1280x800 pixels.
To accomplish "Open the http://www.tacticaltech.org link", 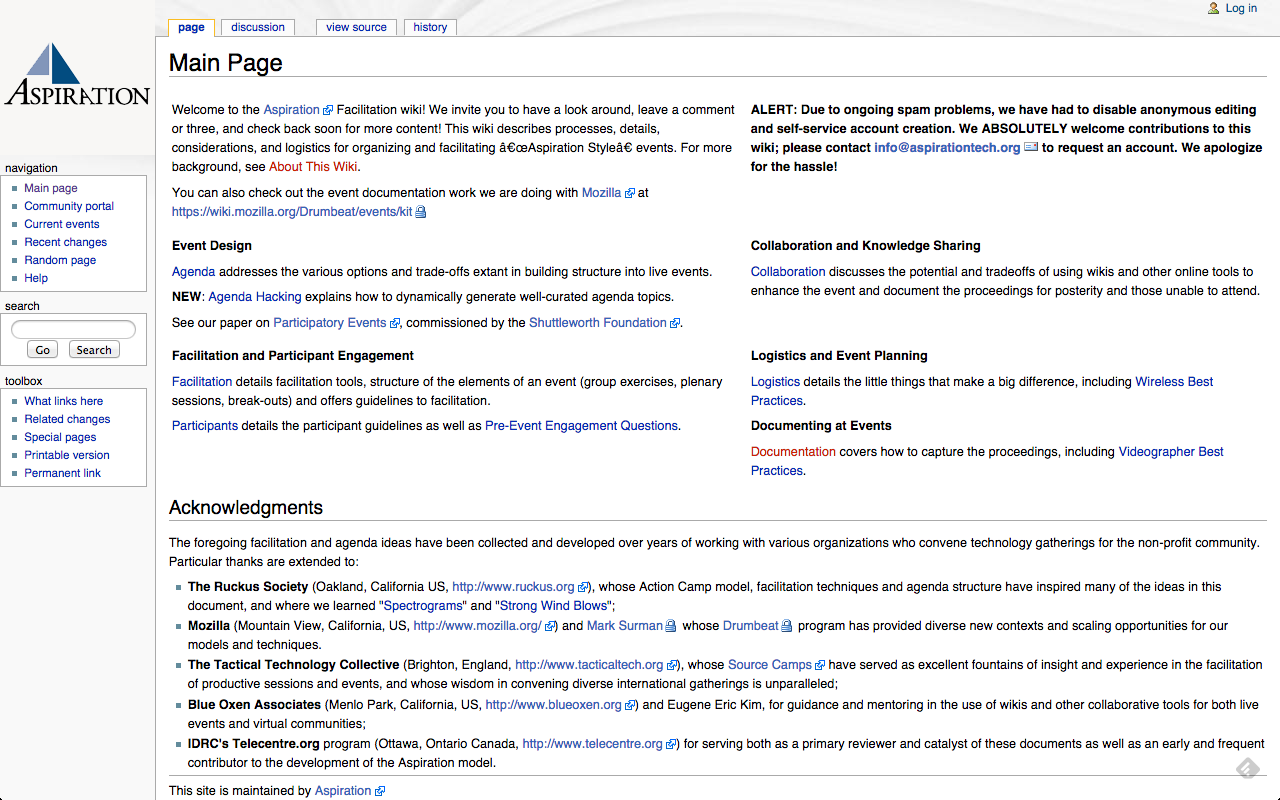I will (589, 665).
